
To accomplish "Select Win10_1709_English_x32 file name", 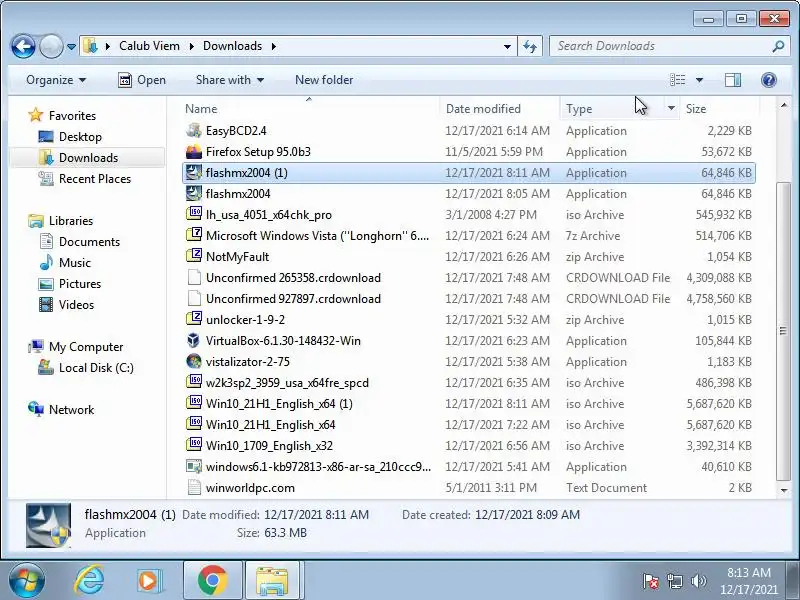I will pyautogui.click(x=269, y=445).
